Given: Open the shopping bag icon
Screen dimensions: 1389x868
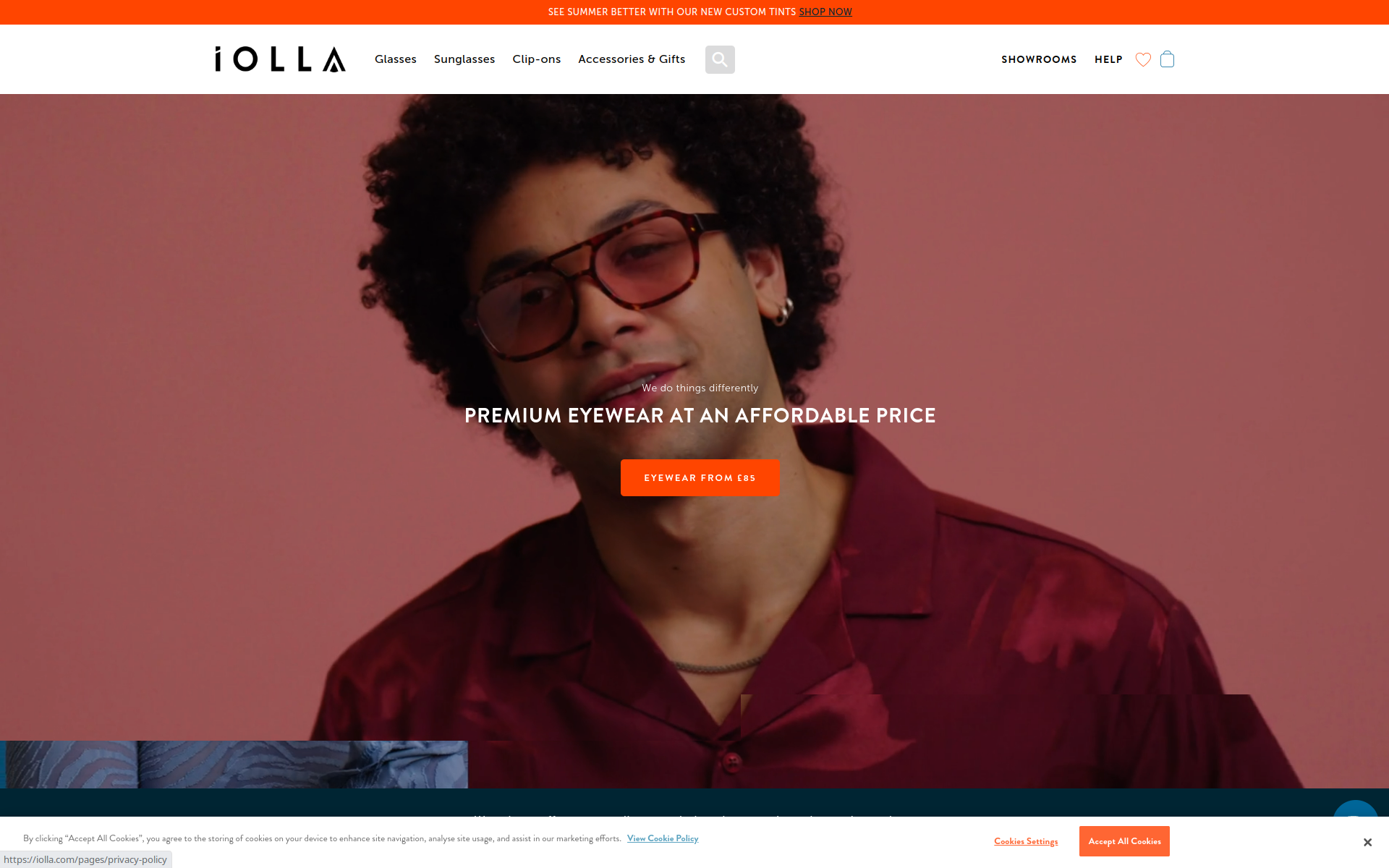Looking at the screenshot, I should coord(1167,59).
